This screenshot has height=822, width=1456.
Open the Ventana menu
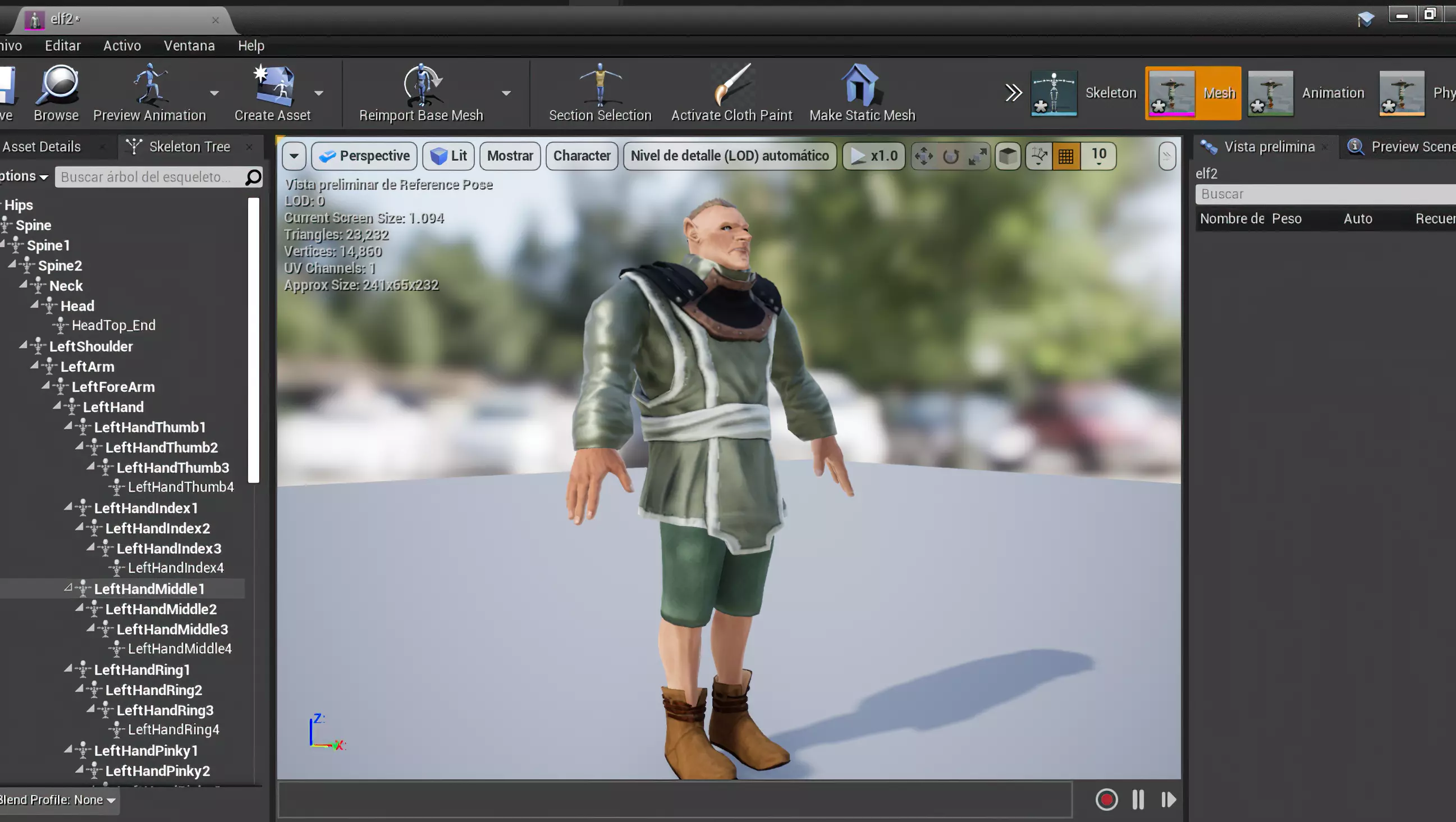click(189, 45)
